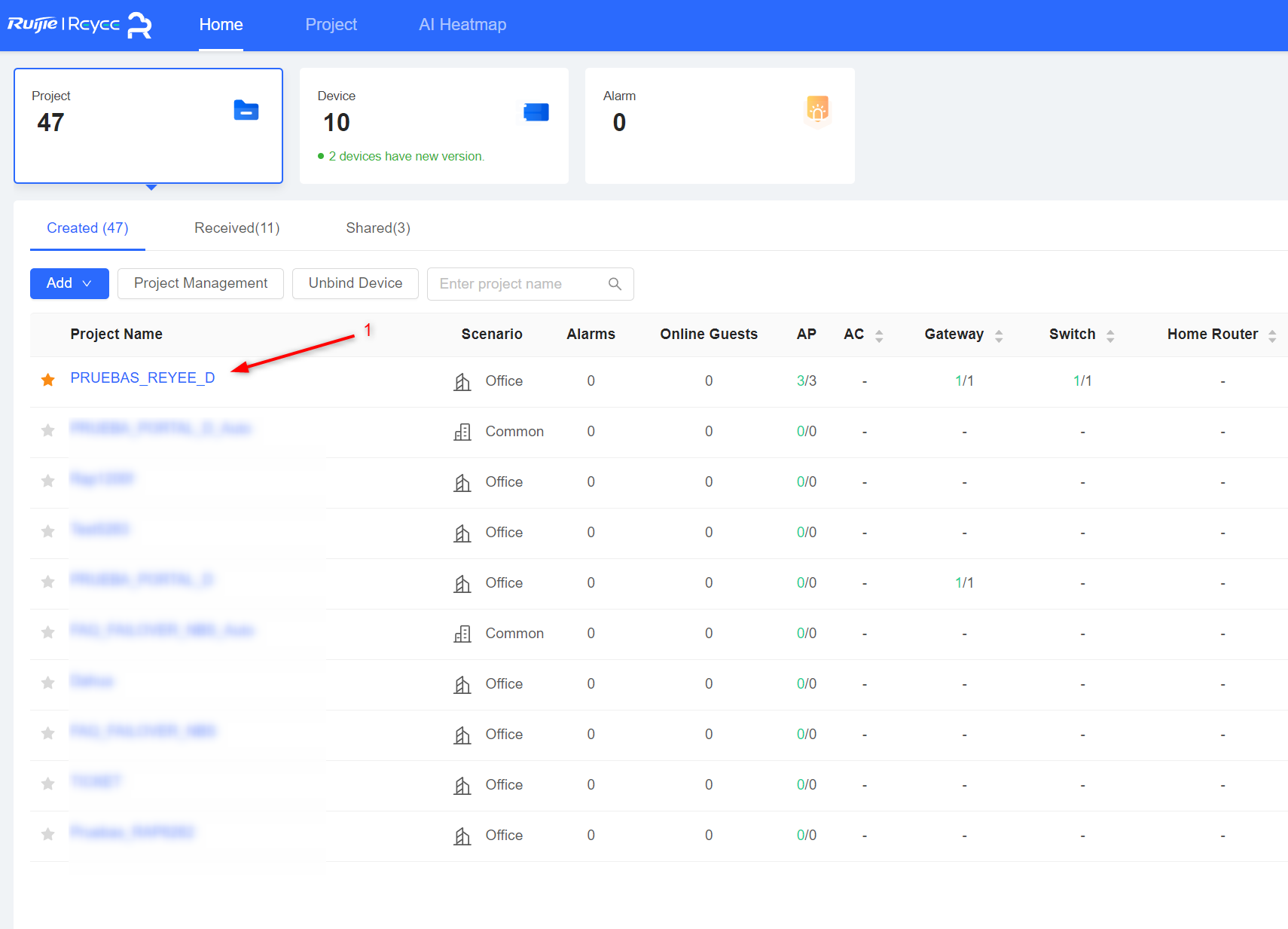
Task: Sort the table by Home Router column arrows
Action: click(1272, 335)
